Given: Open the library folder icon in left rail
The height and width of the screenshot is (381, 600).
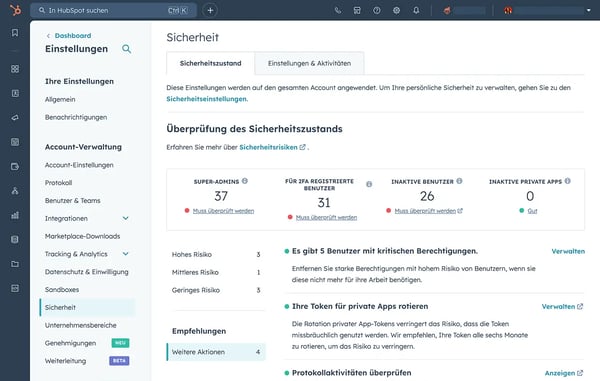Looking at the screenshot, I should (x=15, y=264).
